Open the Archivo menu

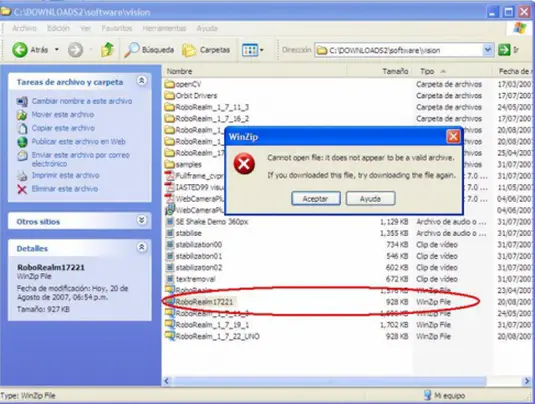(x=24, y=28)
